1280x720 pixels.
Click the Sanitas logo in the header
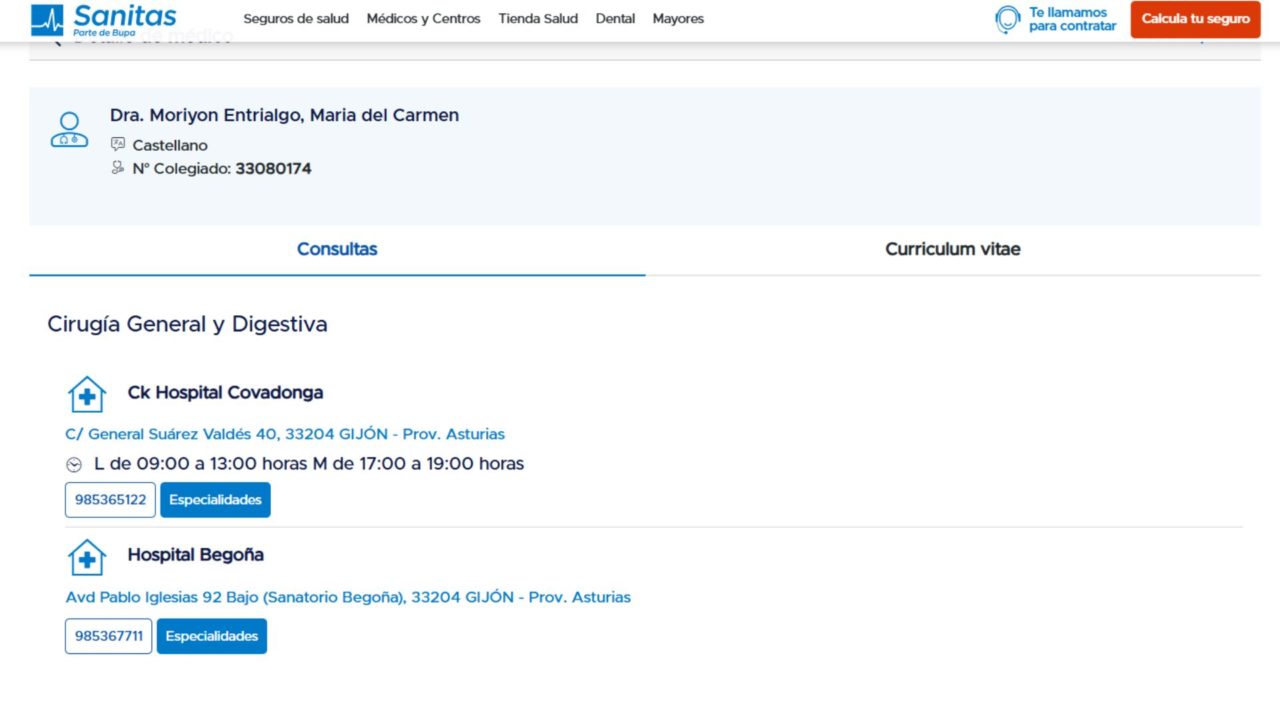pos(104,19)
